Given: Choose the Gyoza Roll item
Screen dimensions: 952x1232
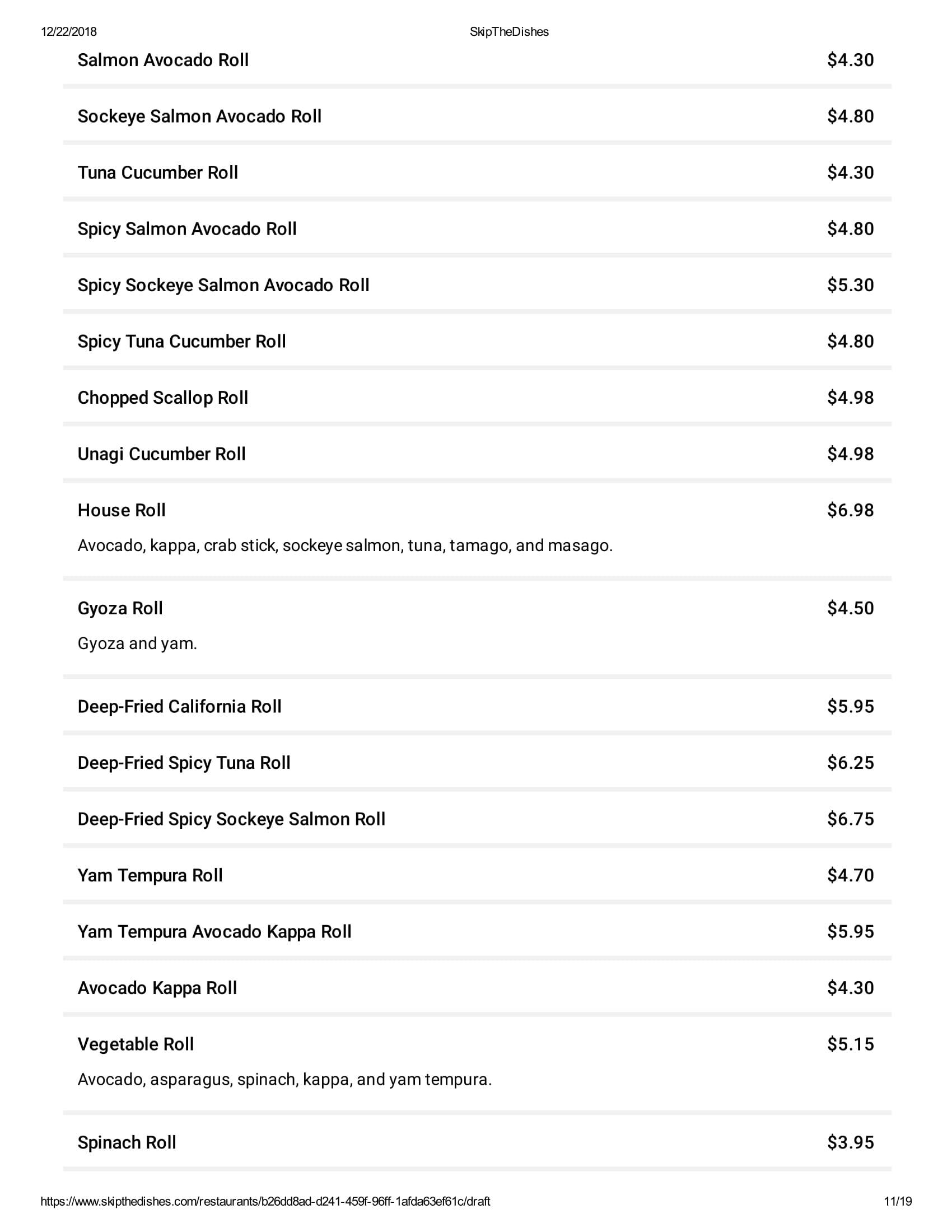Looking at the screenshot, I should click(x=120, y=609).
